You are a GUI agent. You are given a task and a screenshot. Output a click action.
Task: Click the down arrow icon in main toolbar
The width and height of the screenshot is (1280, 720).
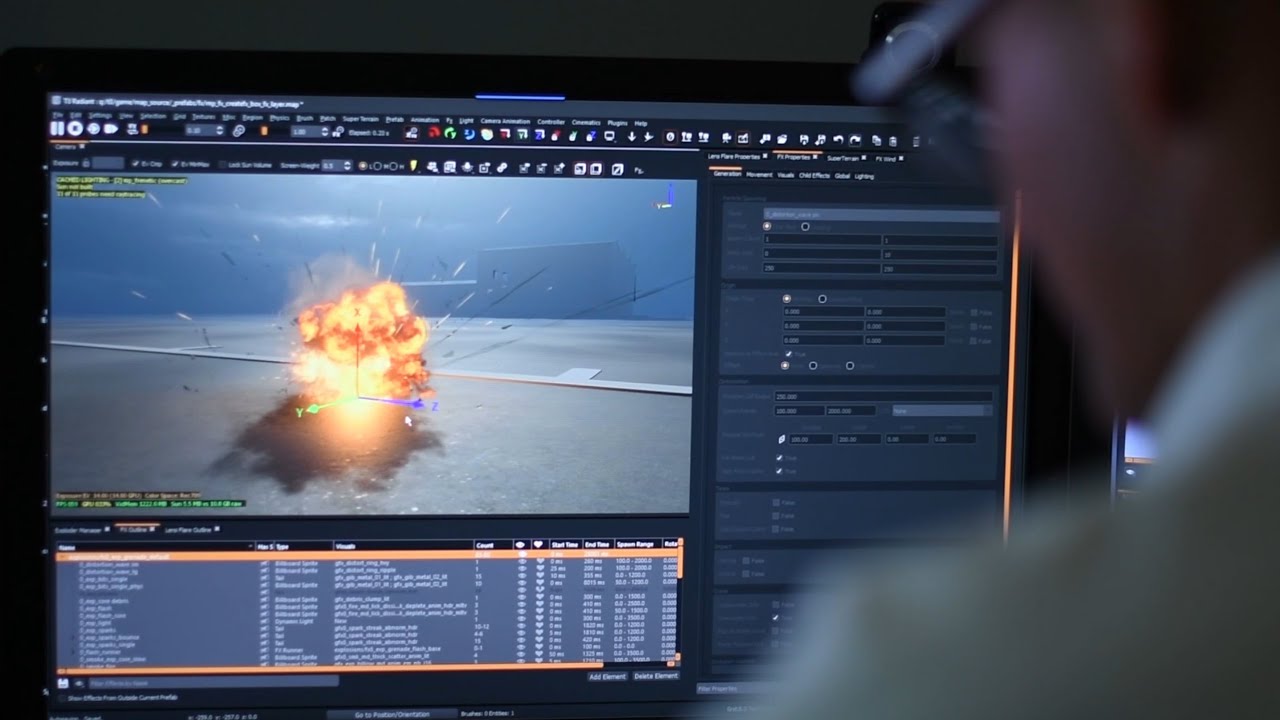[x=631, y=136]
